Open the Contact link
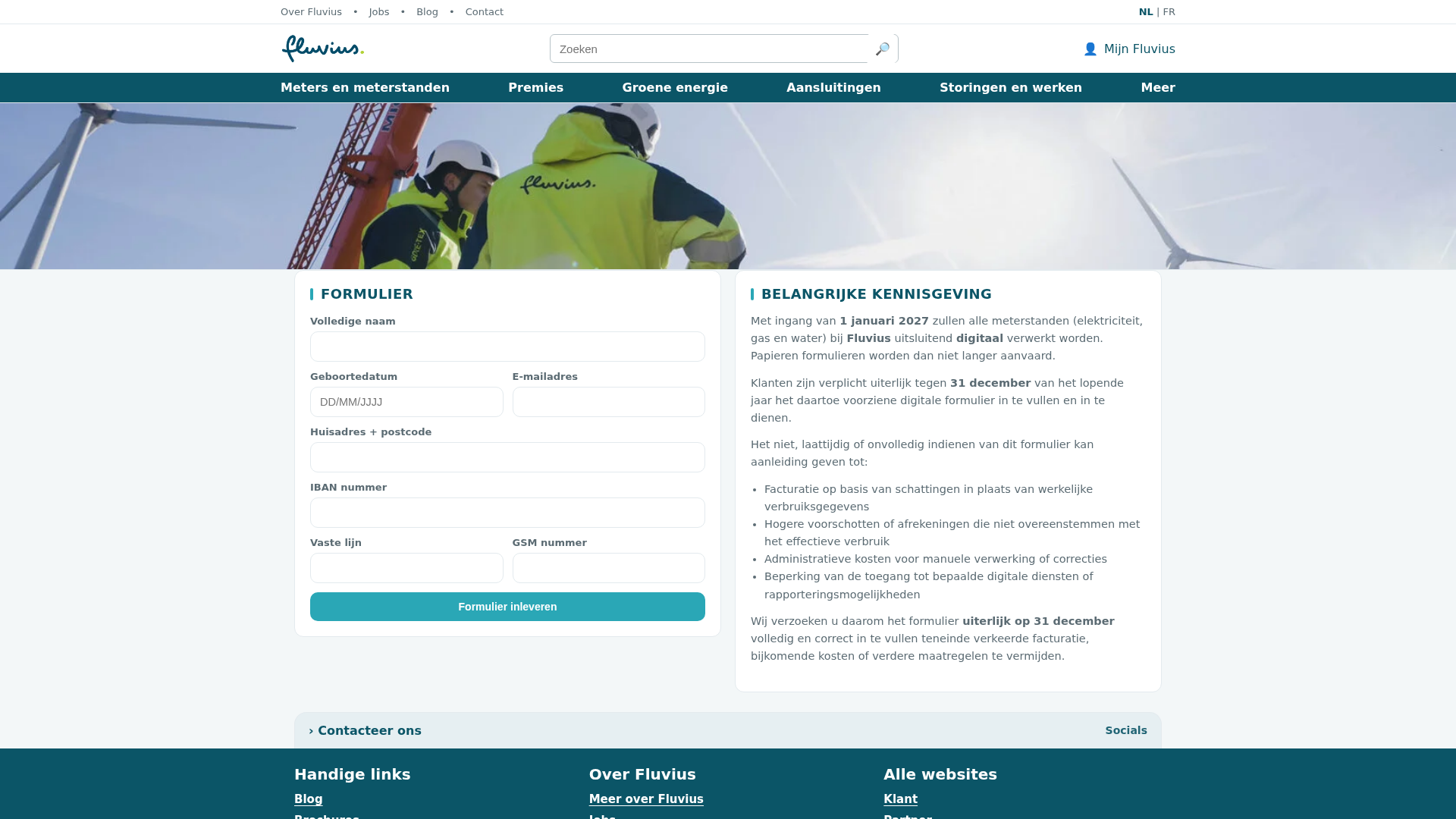The height and width of the screenshot is (819, 1456). point(485,12)
